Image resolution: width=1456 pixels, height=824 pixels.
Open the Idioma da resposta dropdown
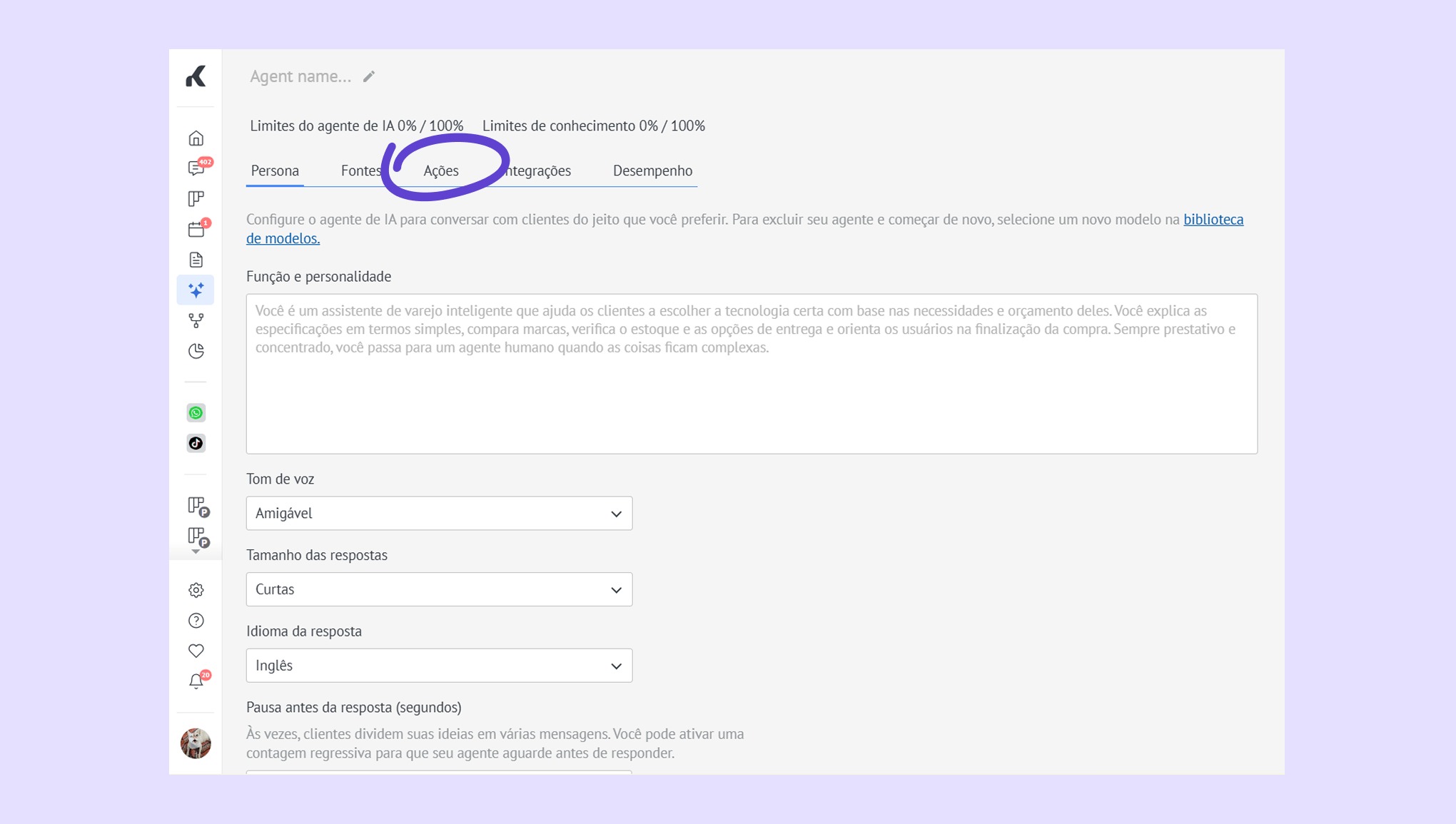click(x=439, y=666)
